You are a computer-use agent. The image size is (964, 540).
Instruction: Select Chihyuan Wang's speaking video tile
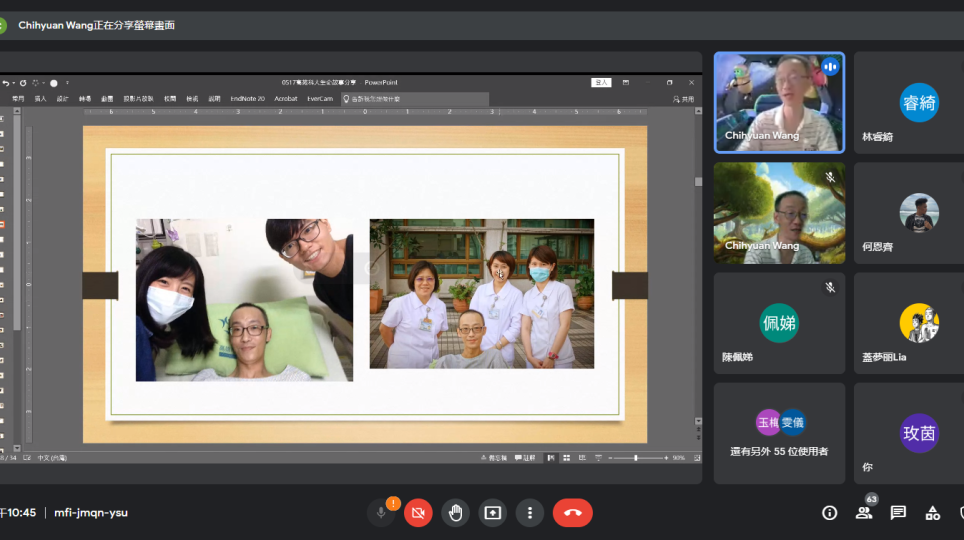click(779, 102)
